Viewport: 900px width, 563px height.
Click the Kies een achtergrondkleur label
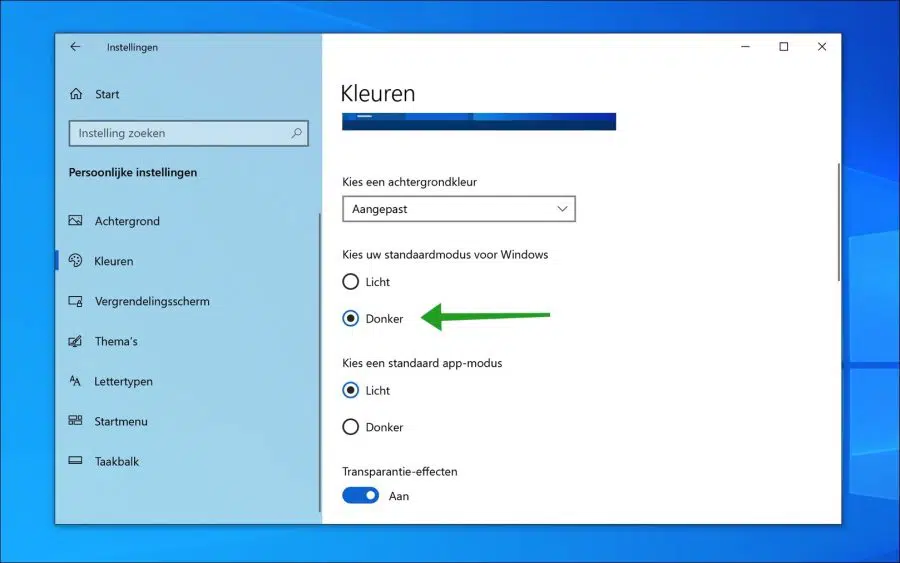coord(409,182)
